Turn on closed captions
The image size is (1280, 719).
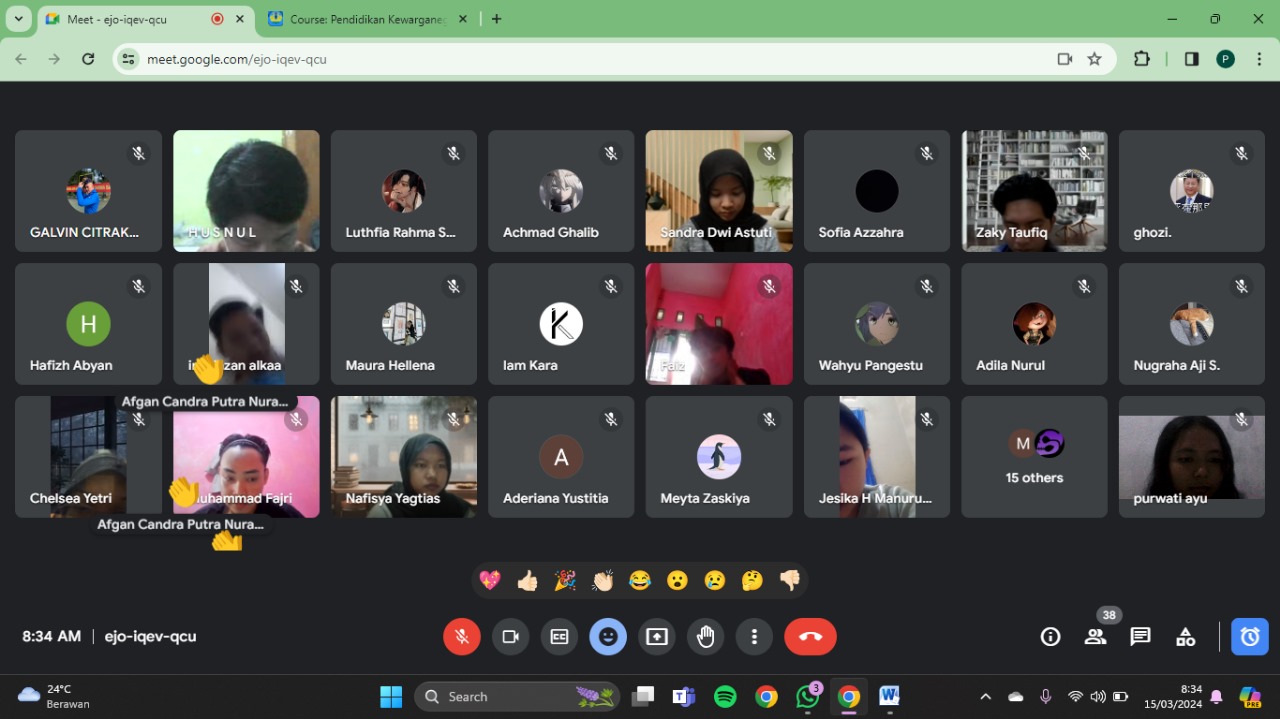pos(559,637)
